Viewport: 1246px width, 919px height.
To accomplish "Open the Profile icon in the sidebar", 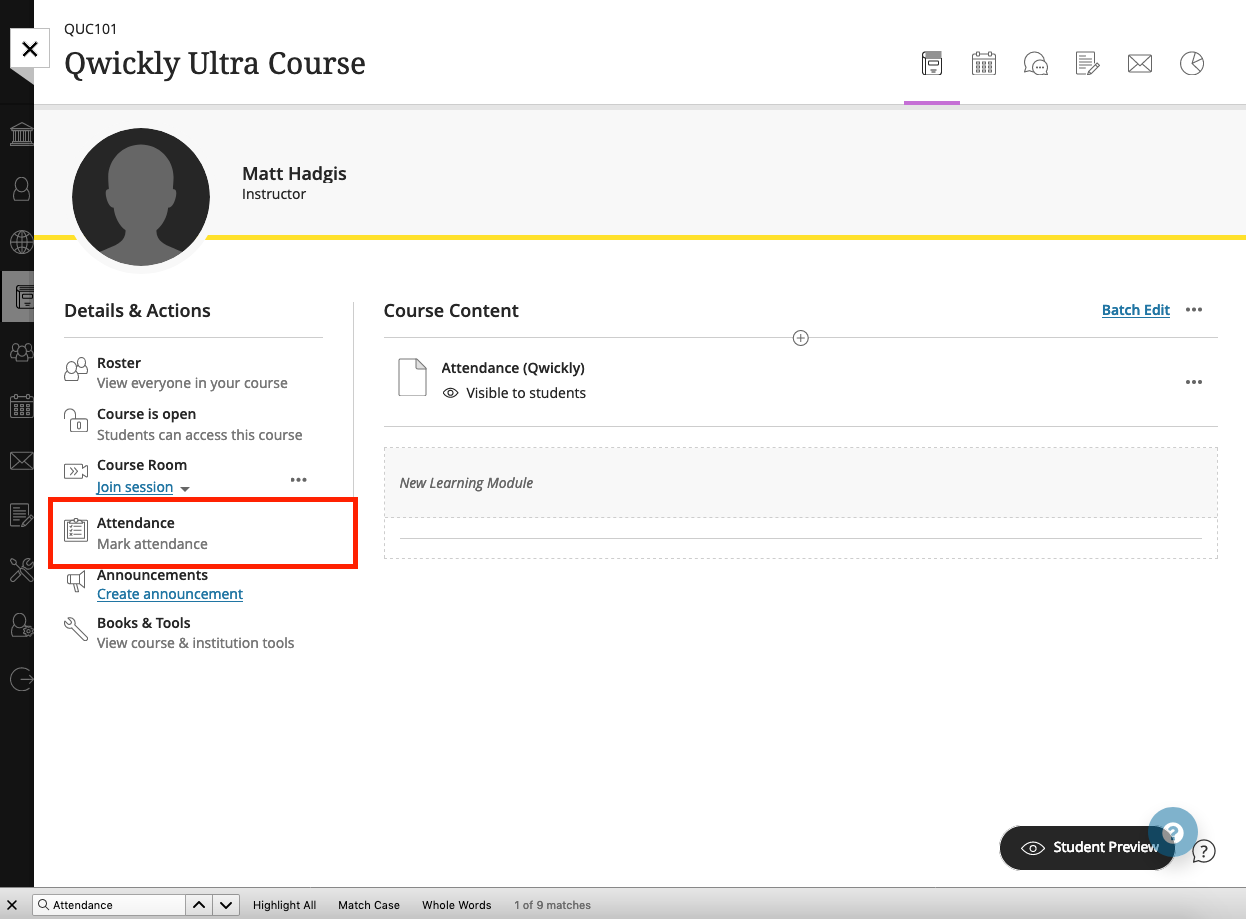I will tap(20, 188).
